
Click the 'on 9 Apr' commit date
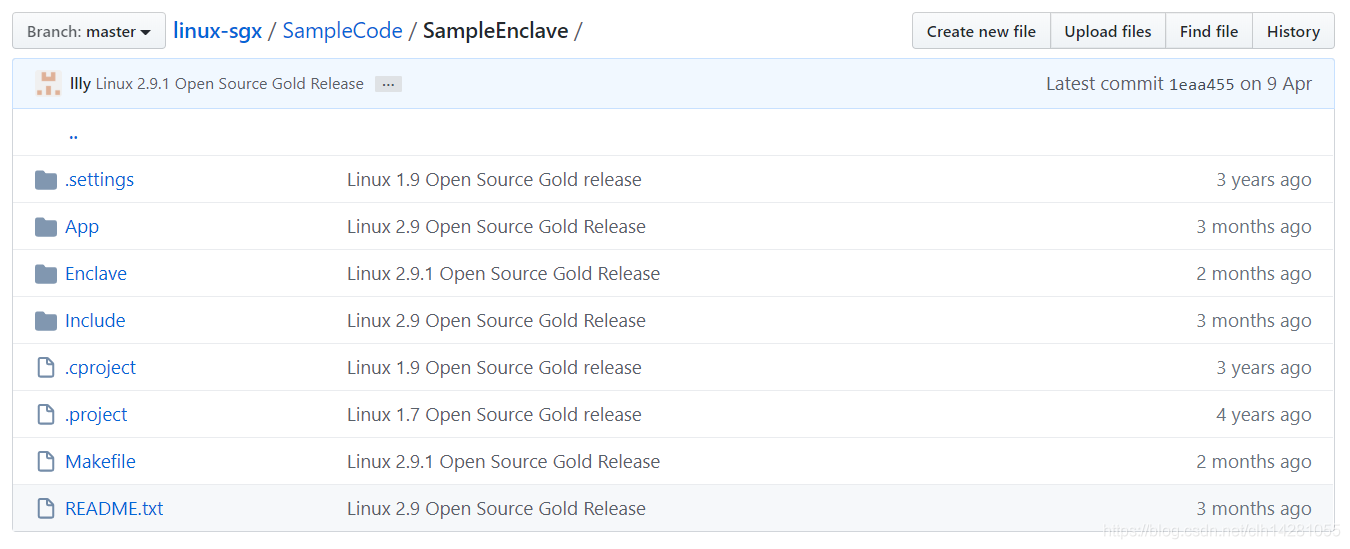coord(1276,84)
